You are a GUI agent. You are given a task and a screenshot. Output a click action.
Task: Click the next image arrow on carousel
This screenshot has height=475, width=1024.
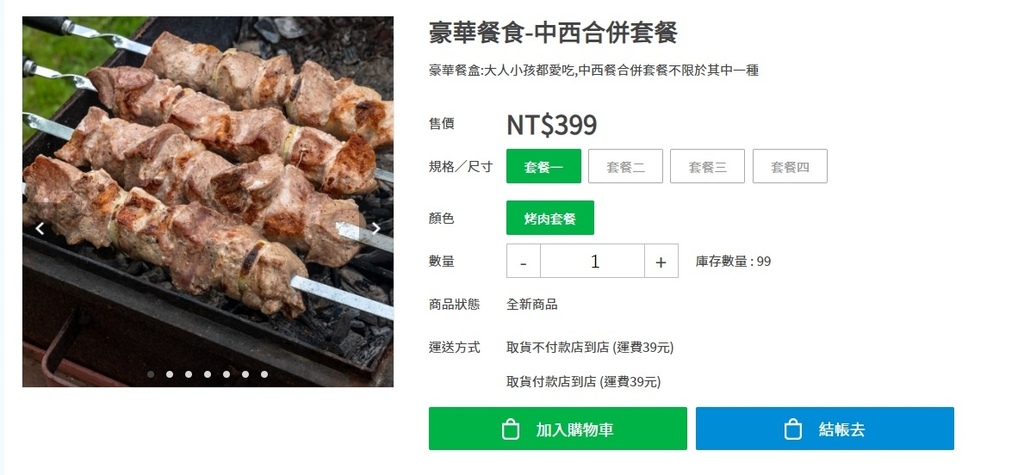pos(376,229)
